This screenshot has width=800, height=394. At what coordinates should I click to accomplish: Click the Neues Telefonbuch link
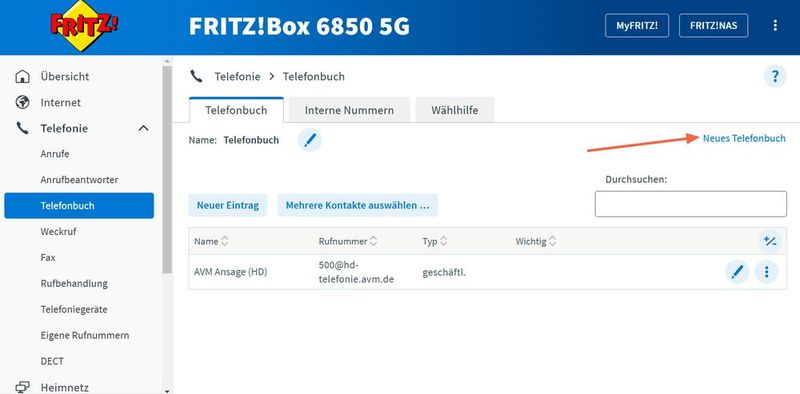[x=744, y=138]
